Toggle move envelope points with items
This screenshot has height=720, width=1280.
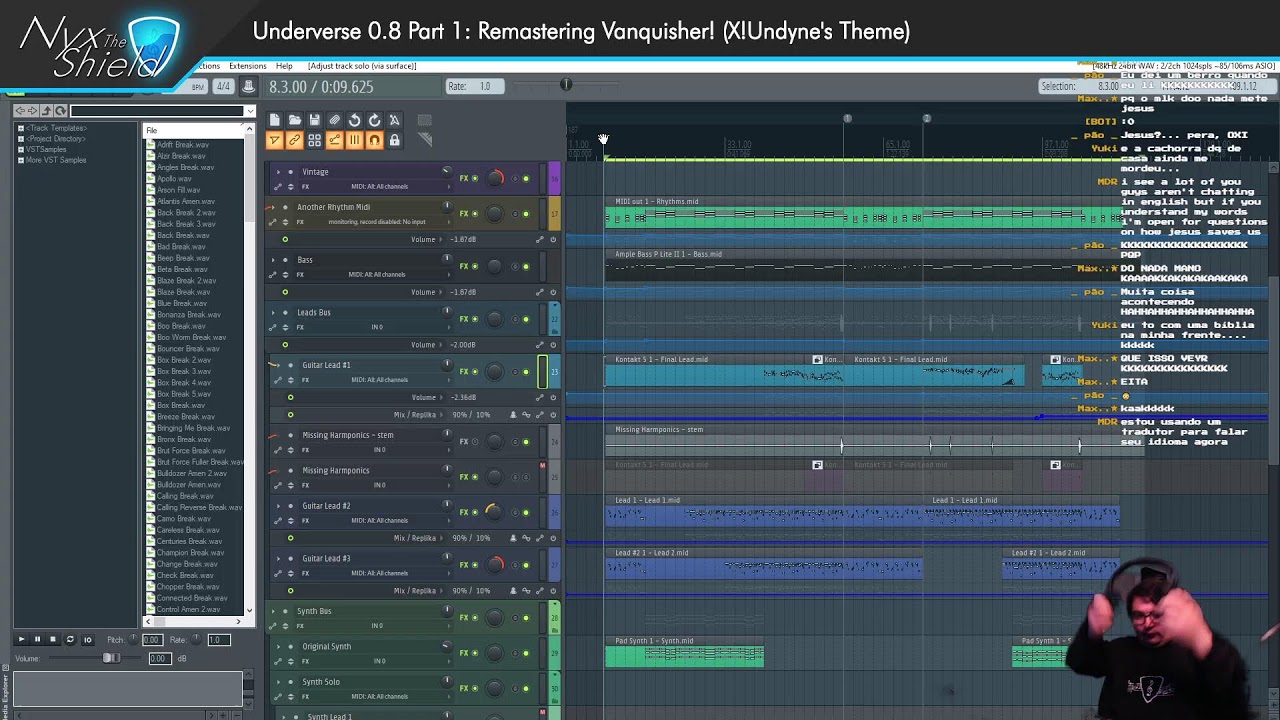click(335, 141)
